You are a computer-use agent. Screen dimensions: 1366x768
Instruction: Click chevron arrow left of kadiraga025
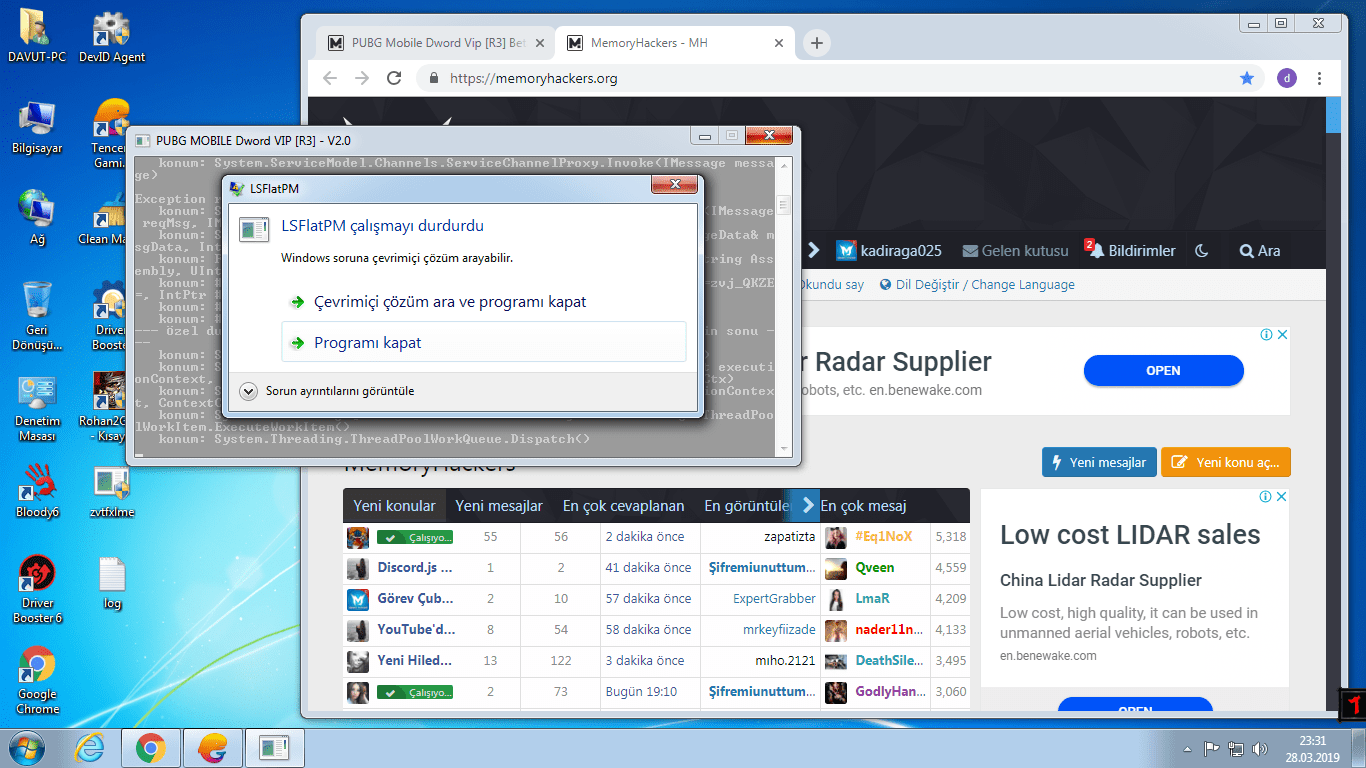(814, 251)
